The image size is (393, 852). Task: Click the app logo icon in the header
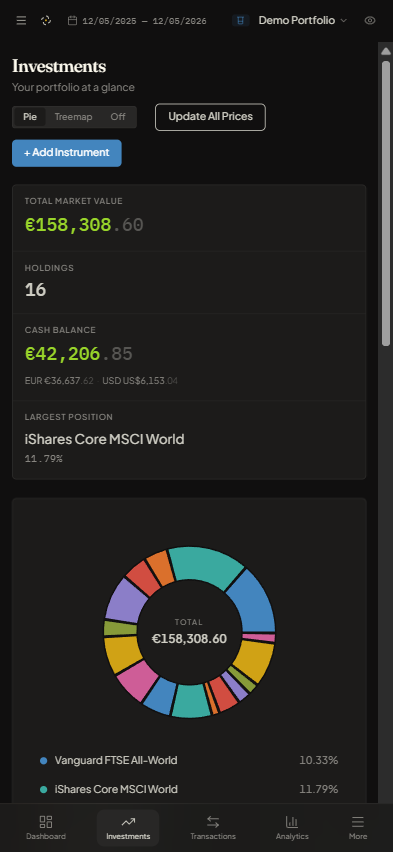[x=46, y=21]
